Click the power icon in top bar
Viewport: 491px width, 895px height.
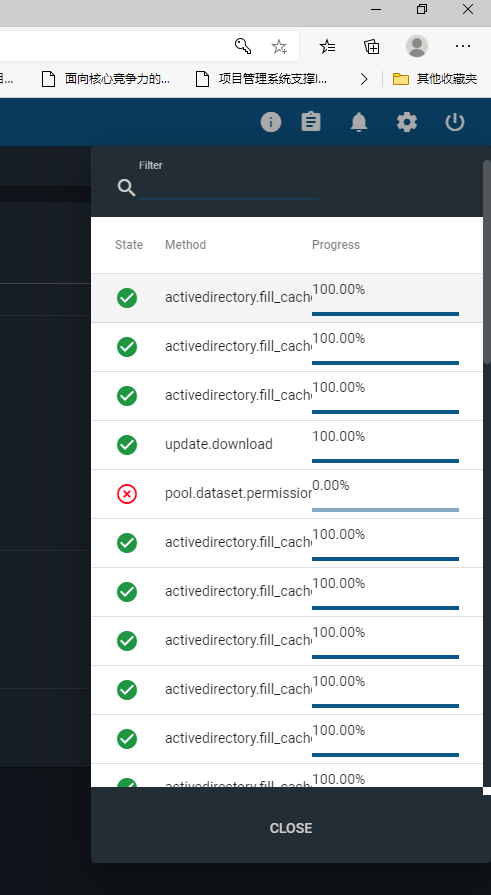pyautogui.click(x=455, y=122)
